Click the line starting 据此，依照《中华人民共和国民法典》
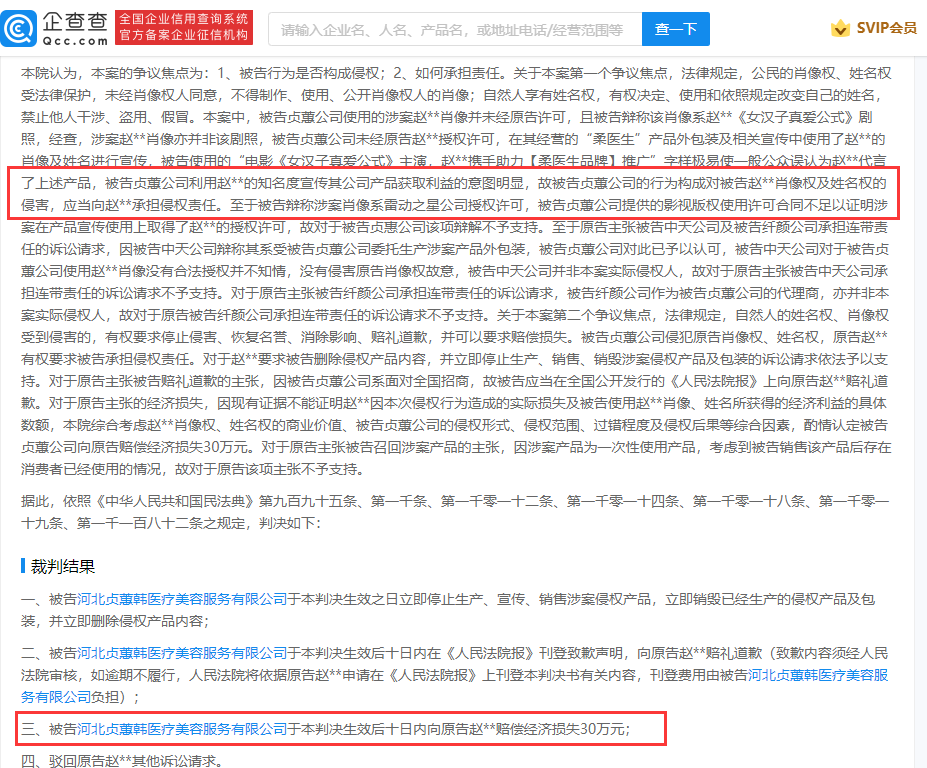Screen dimensions: 927x768 455,501
